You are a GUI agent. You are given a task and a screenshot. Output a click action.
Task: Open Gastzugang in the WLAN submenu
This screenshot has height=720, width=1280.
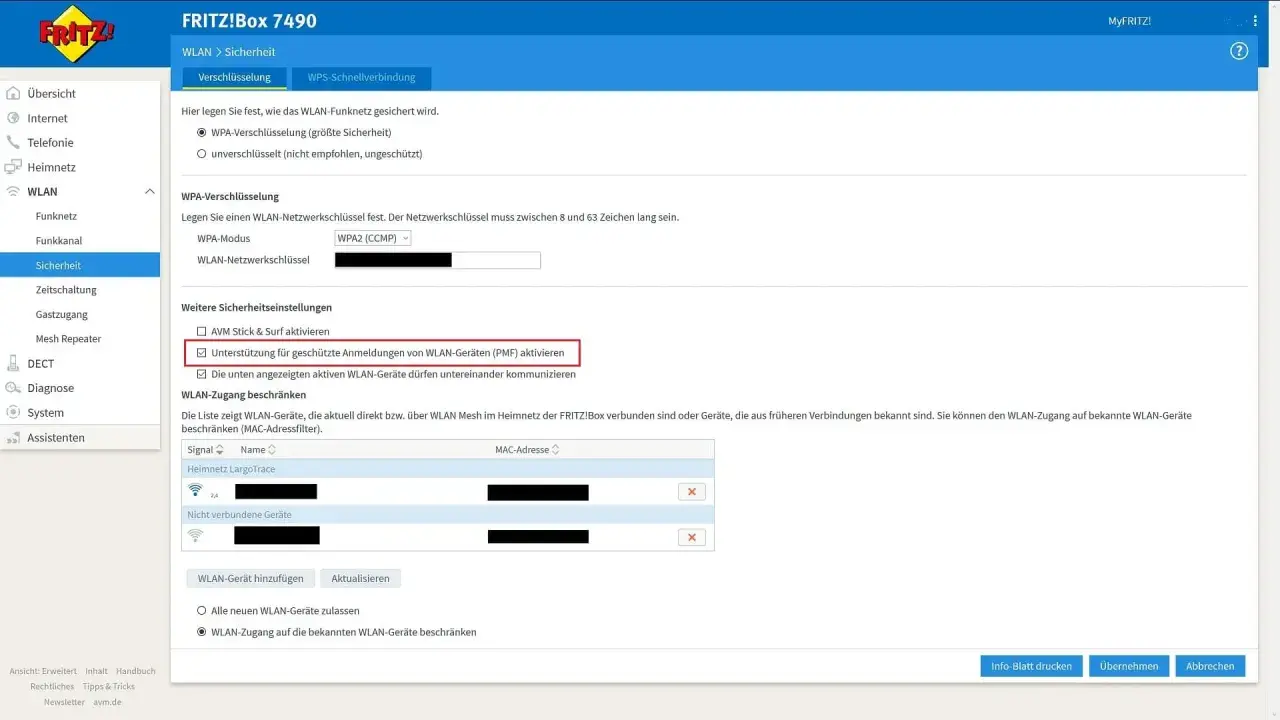(x=62, y=314)
